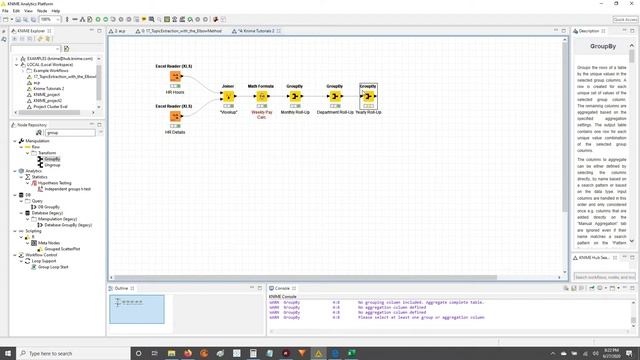The image size is (640, 360).
Task: Expand EXAMPLES server in KNIME Explorer
Action: tap(16, 59)
